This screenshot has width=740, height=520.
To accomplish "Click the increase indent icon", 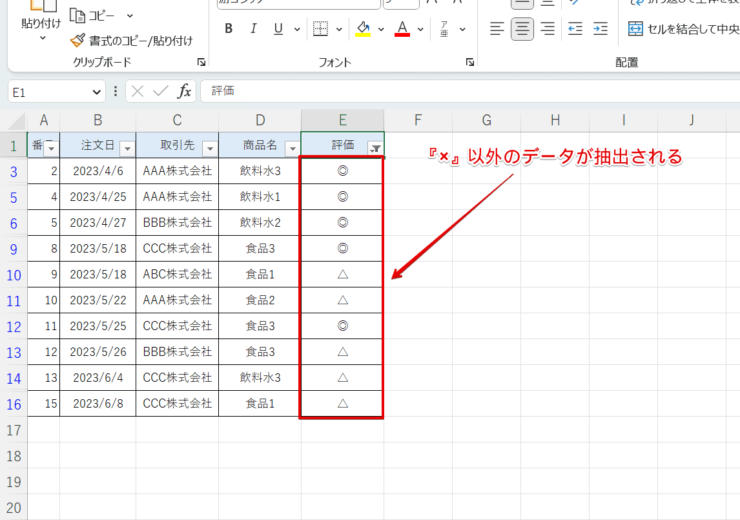I will coord(600,28).
